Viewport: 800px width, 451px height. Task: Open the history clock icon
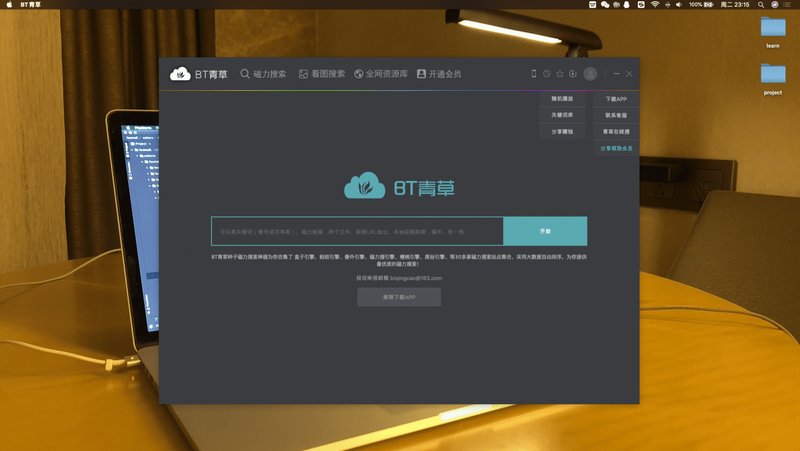coord(546,73)
